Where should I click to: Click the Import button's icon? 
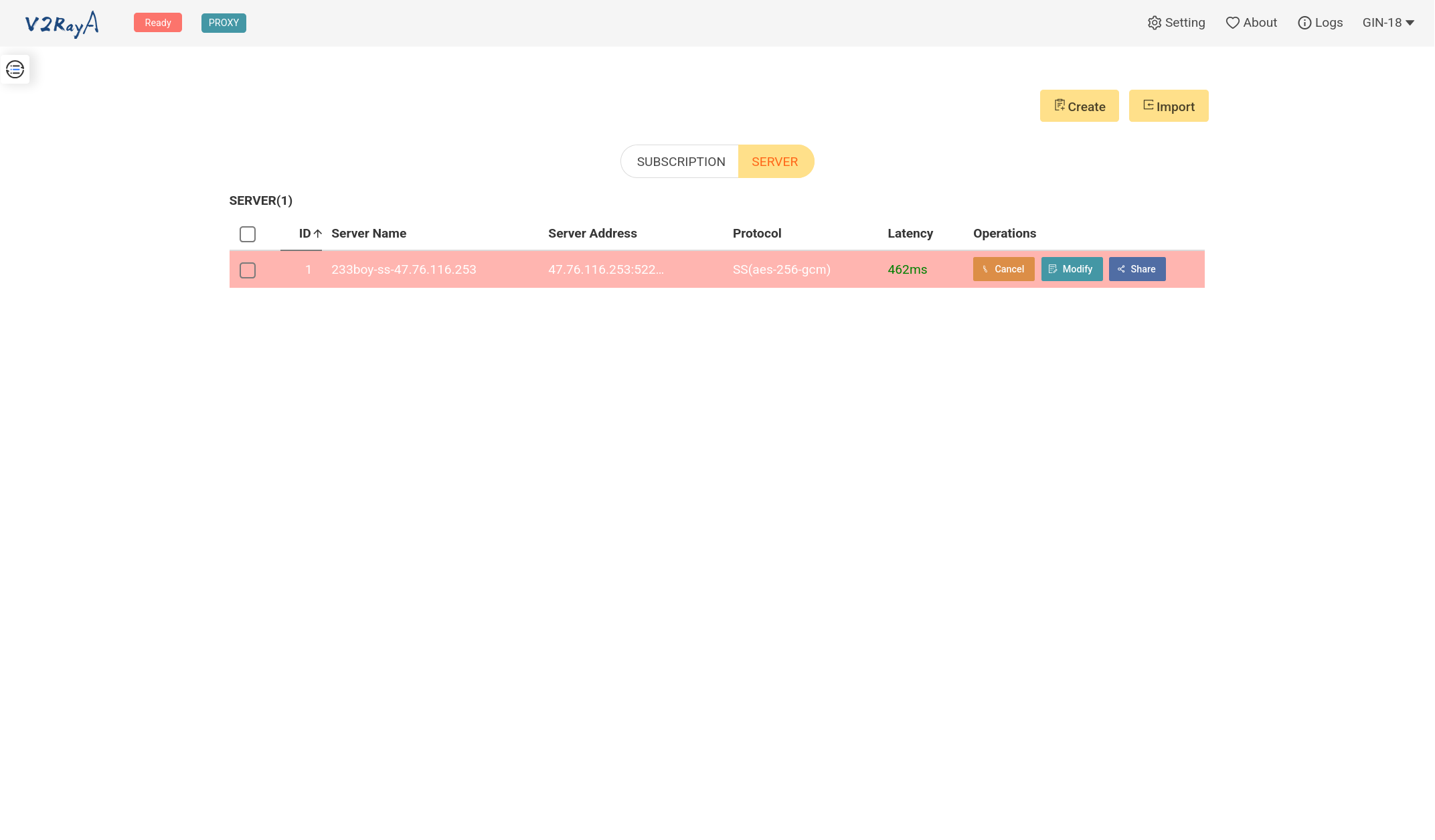(x=1148, y=105)
